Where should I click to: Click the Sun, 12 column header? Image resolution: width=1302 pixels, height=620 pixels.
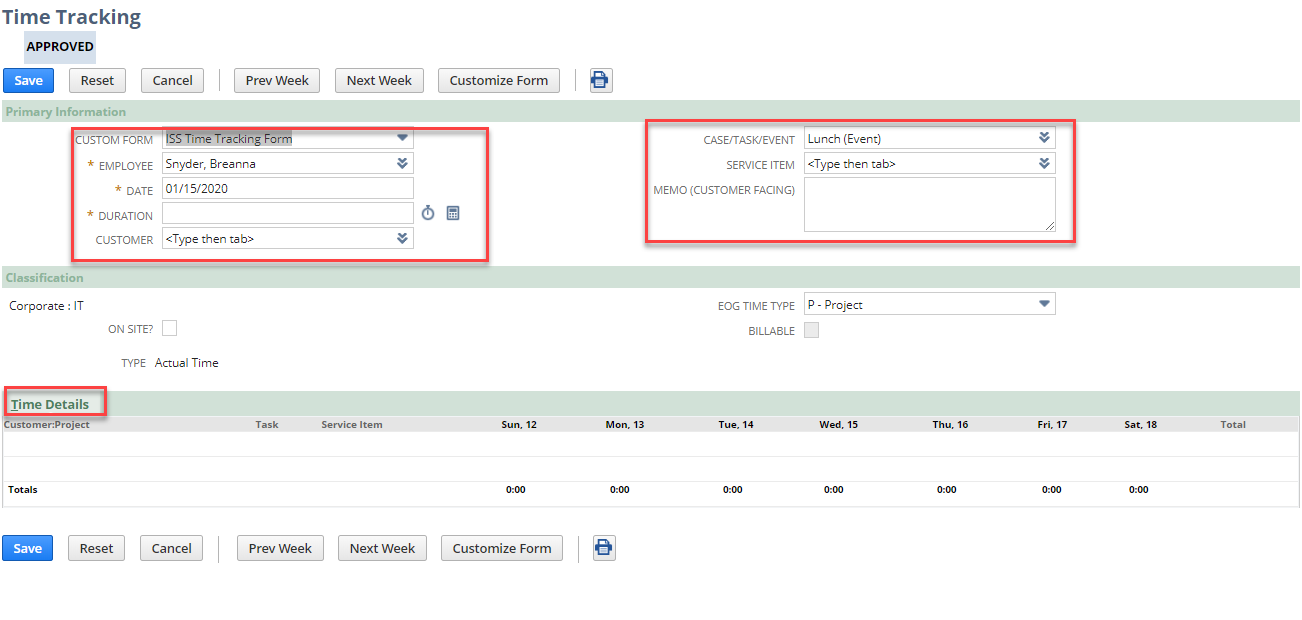pyautogui.click(x=519, y=425)
